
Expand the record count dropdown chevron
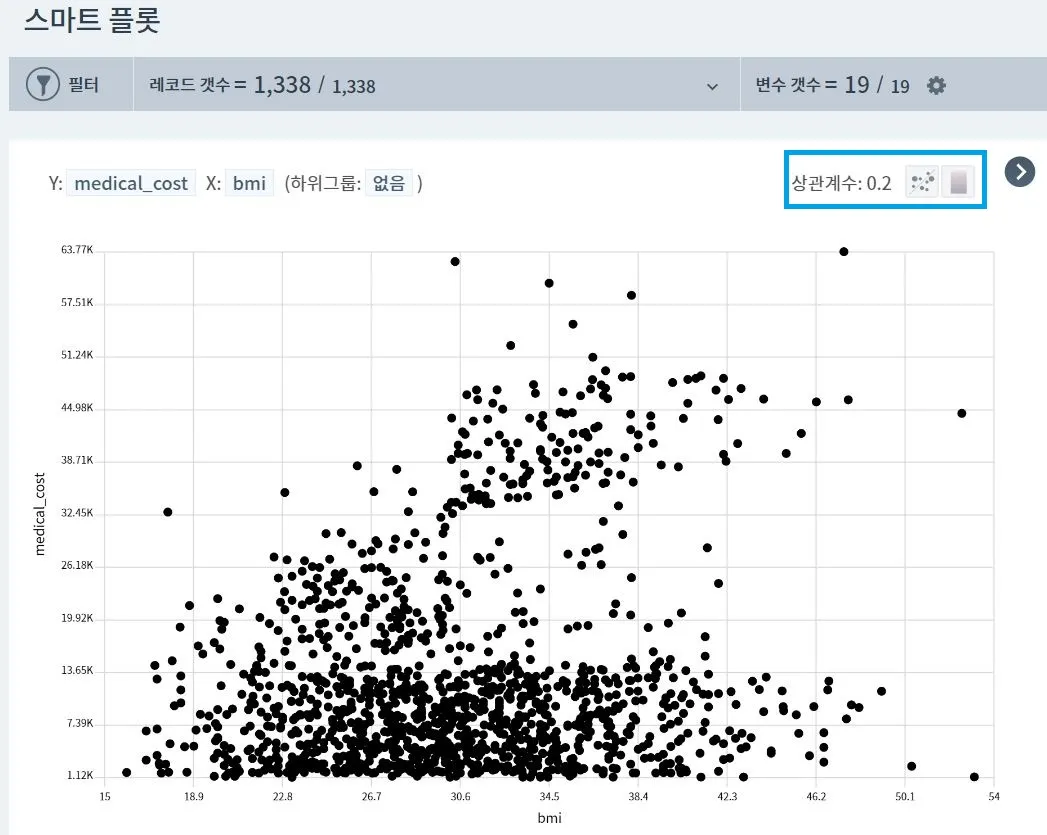point(712,87)
